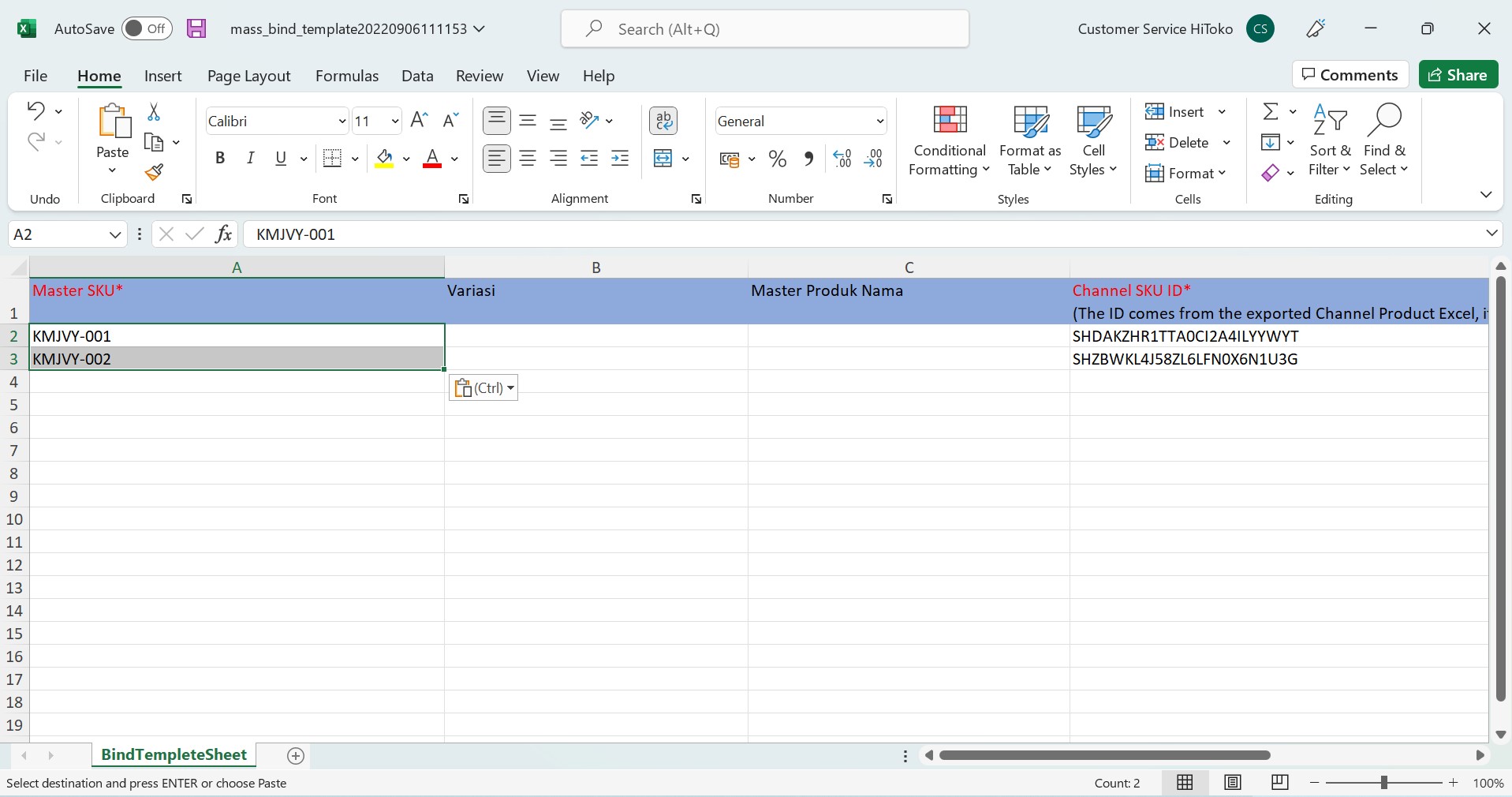Image resolution: width=1512 pixels, height=797 pixels.
Task: Toggle Align Left
Action: coord(497,159)
